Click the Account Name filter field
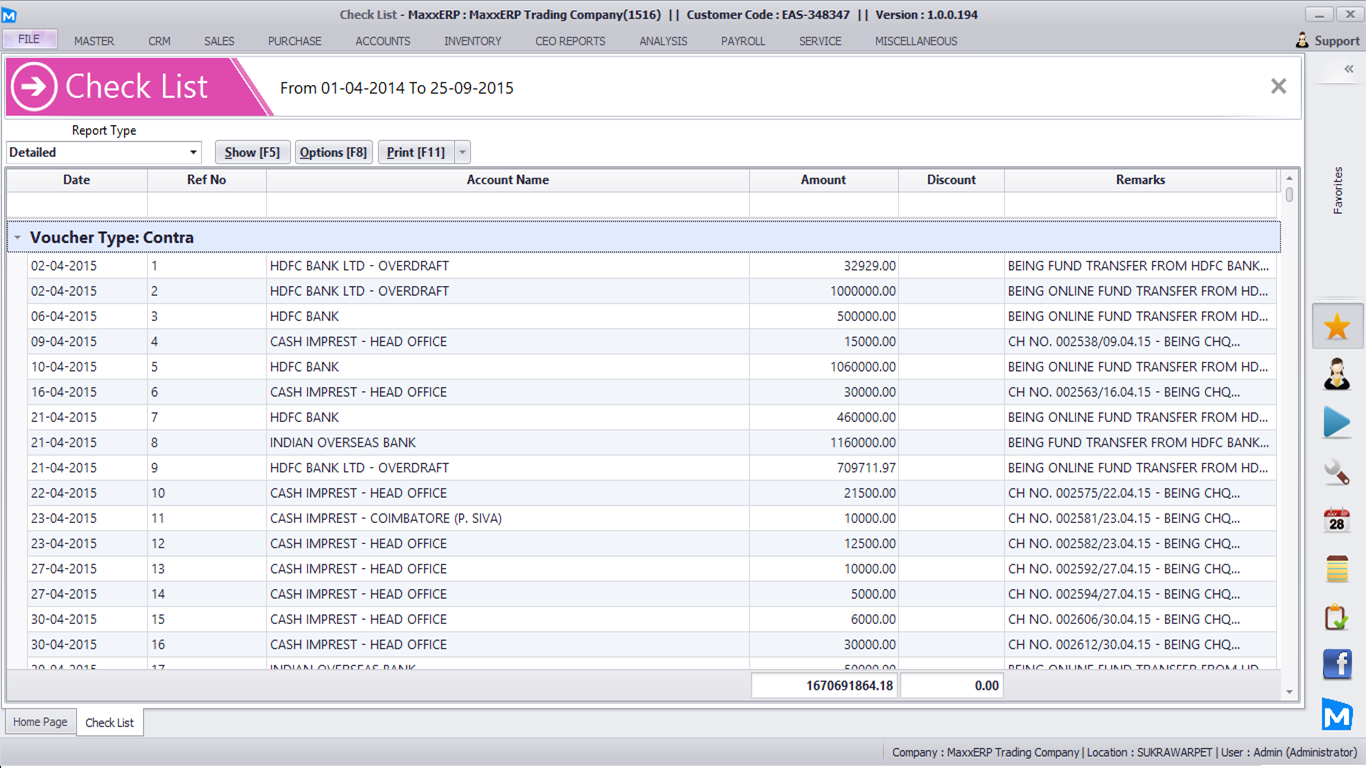 click(507, 205)
